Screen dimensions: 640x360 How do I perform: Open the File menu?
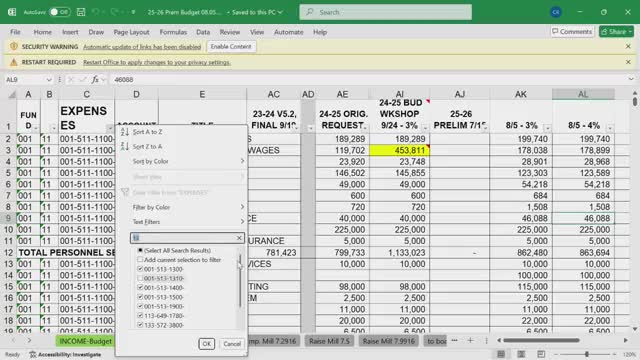[15, 32]
